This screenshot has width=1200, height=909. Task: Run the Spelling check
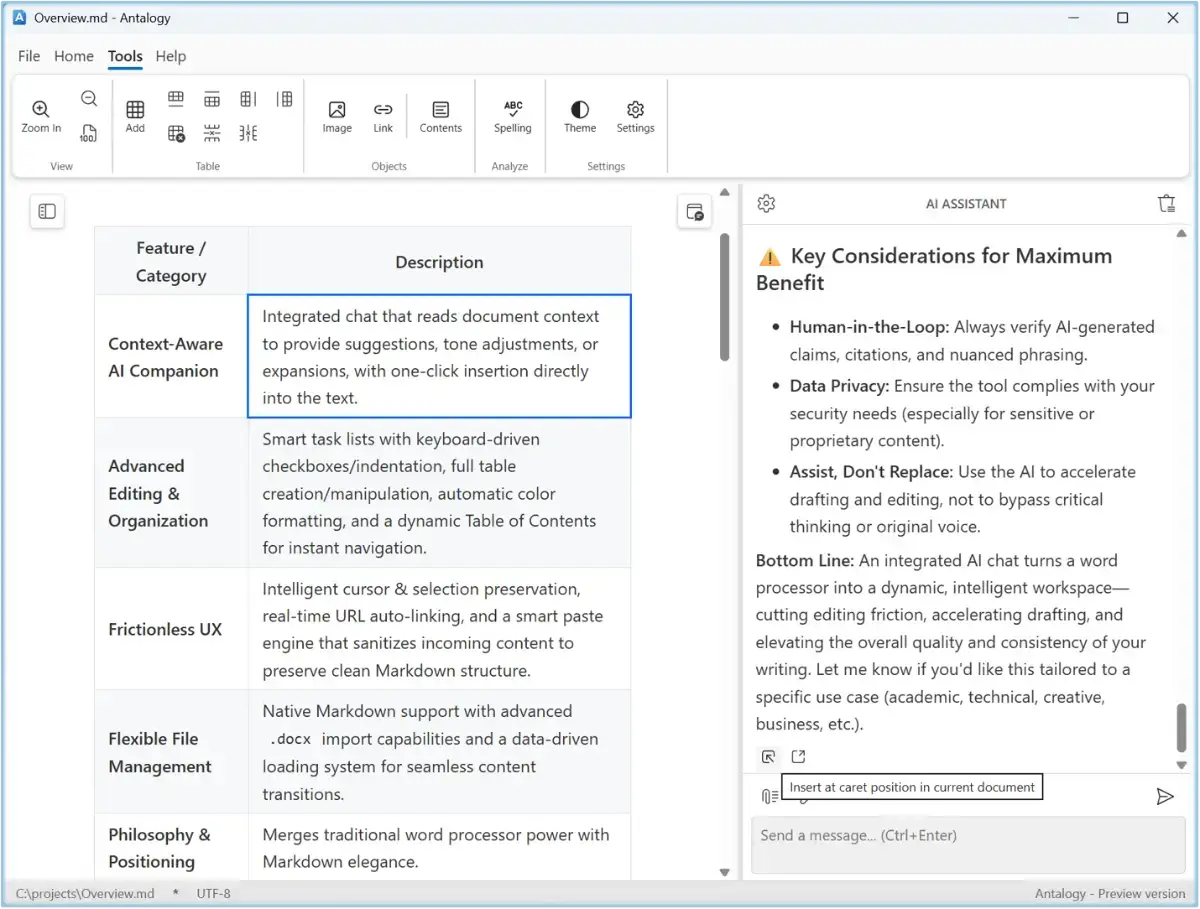point(513,116)
